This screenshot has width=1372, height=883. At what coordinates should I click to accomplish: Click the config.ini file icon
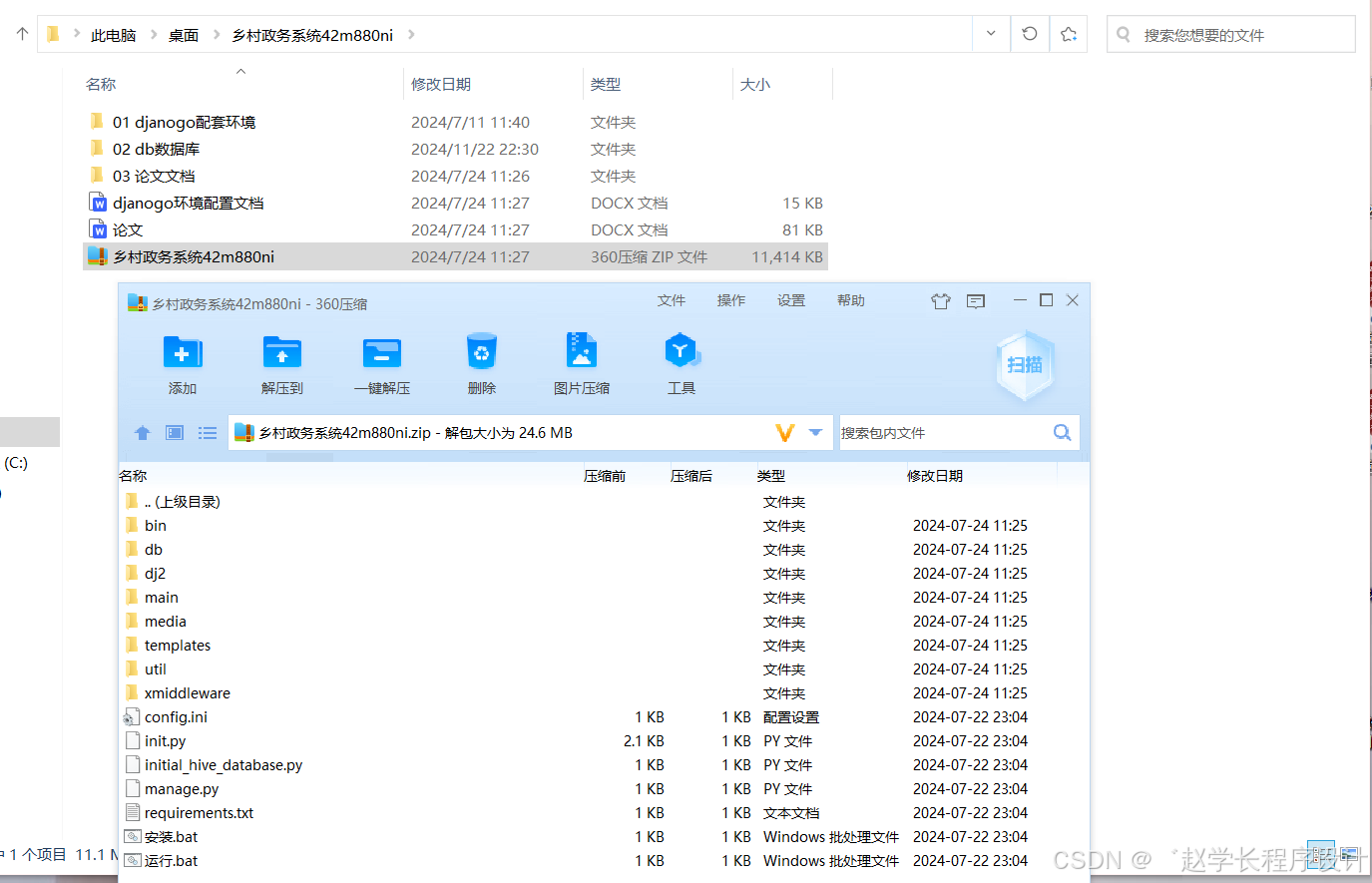[x=131, y=717]
